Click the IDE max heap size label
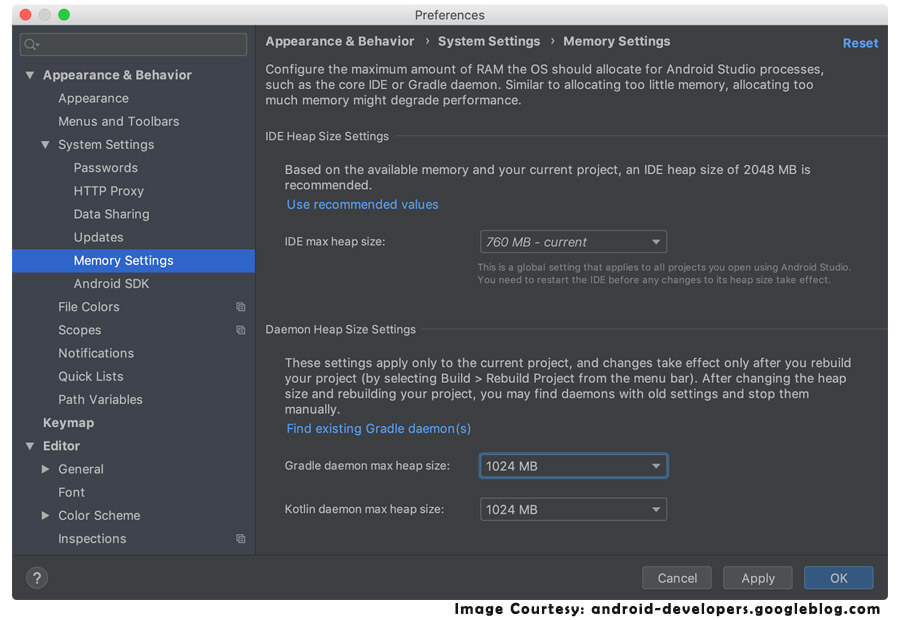 335,242
